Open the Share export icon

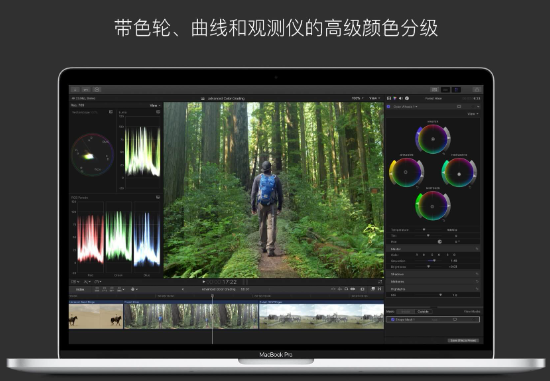point(476,90)
